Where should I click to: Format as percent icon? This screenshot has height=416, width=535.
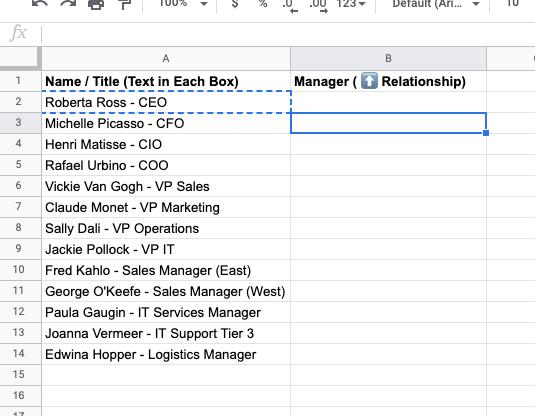[x=263, y=3]
